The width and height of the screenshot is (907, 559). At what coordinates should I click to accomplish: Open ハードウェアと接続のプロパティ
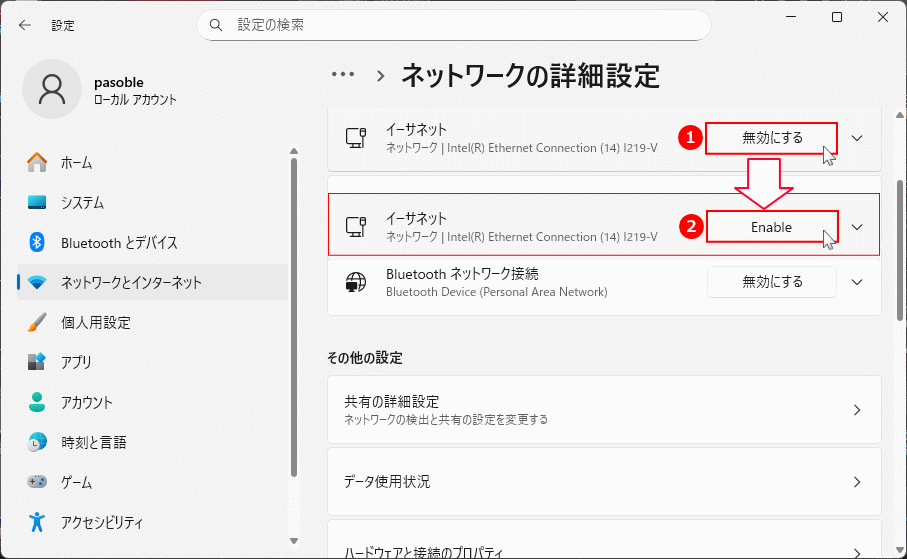point(604,539)
